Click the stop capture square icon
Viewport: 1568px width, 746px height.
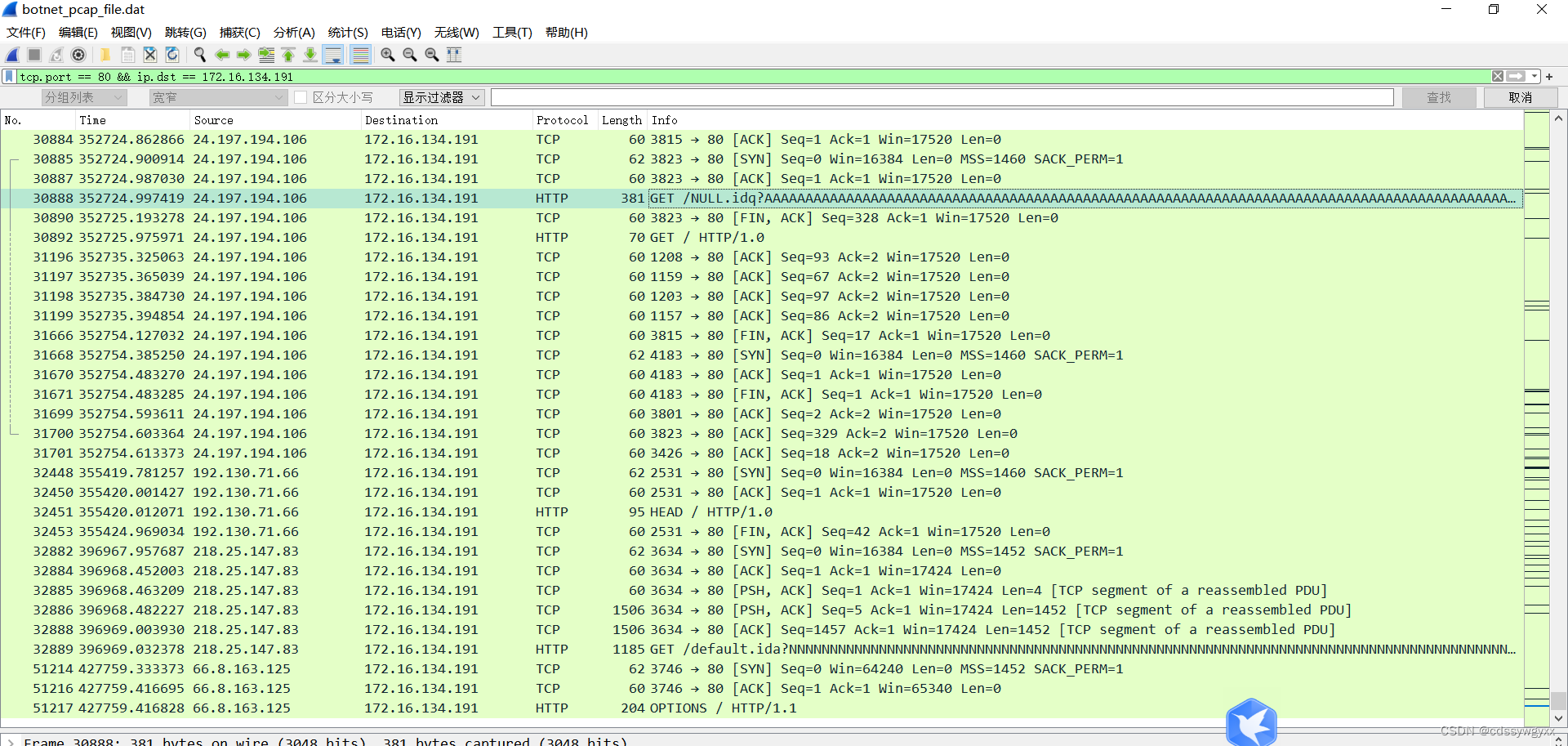(x=34, y=55)
